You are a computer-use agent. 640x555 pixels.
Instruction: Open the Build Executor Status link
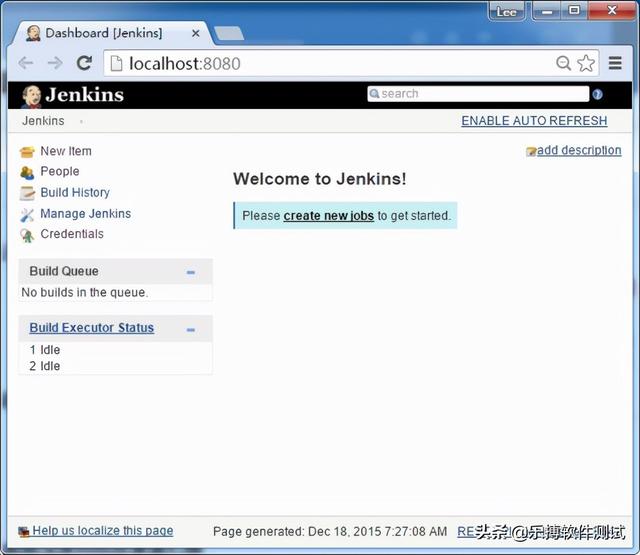click(92, 328)
